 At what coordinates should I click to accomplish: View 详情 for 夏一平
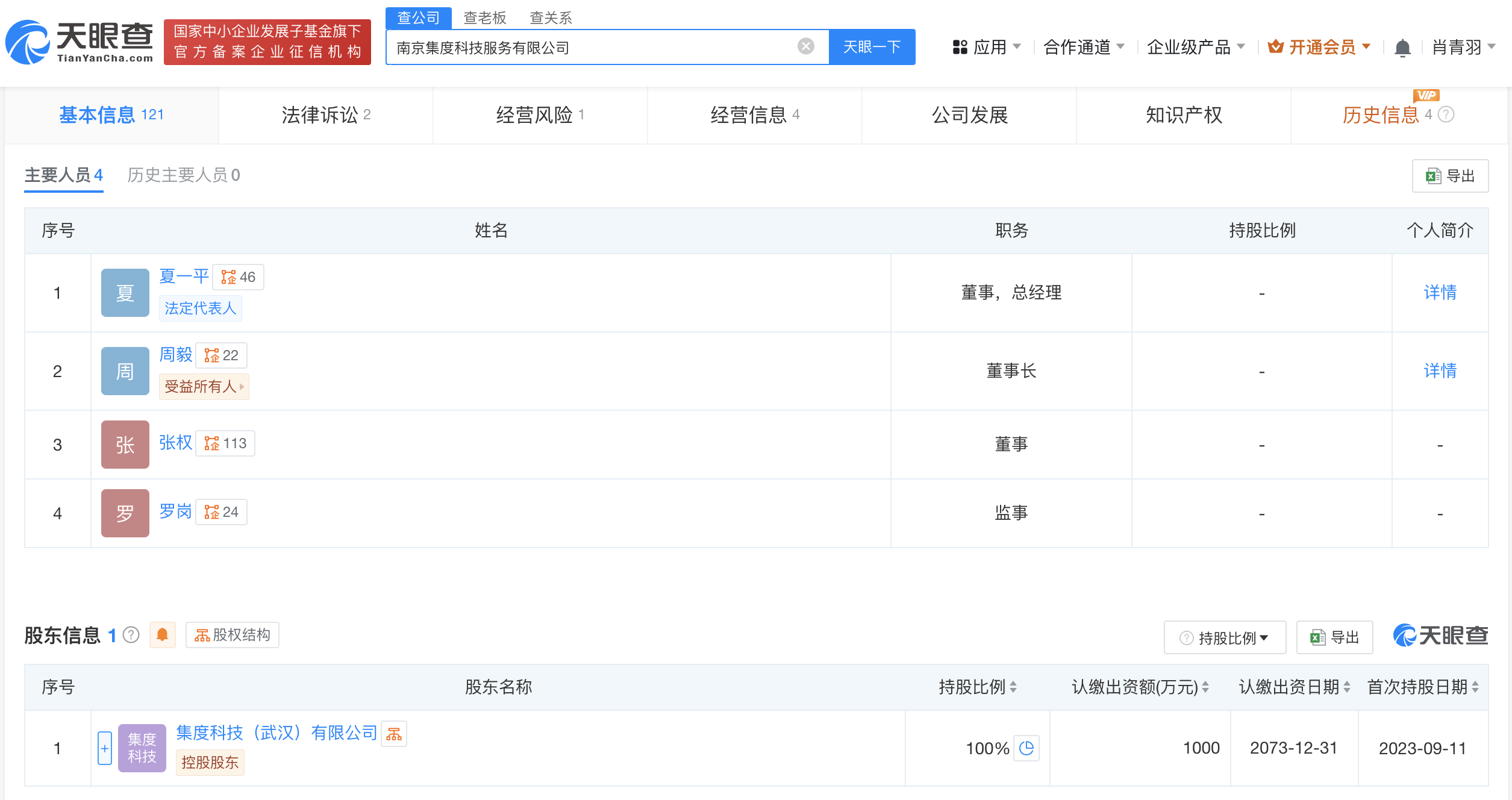point(1440,293)
